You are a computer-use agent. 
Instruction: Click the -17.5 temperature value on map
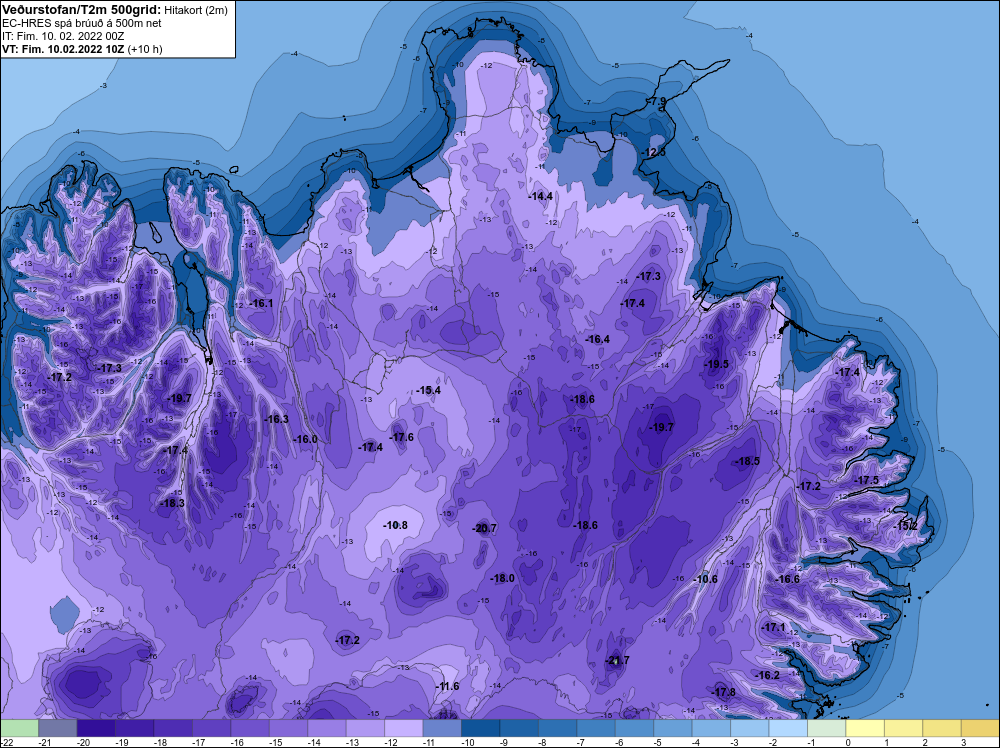[x=866, y=480]
